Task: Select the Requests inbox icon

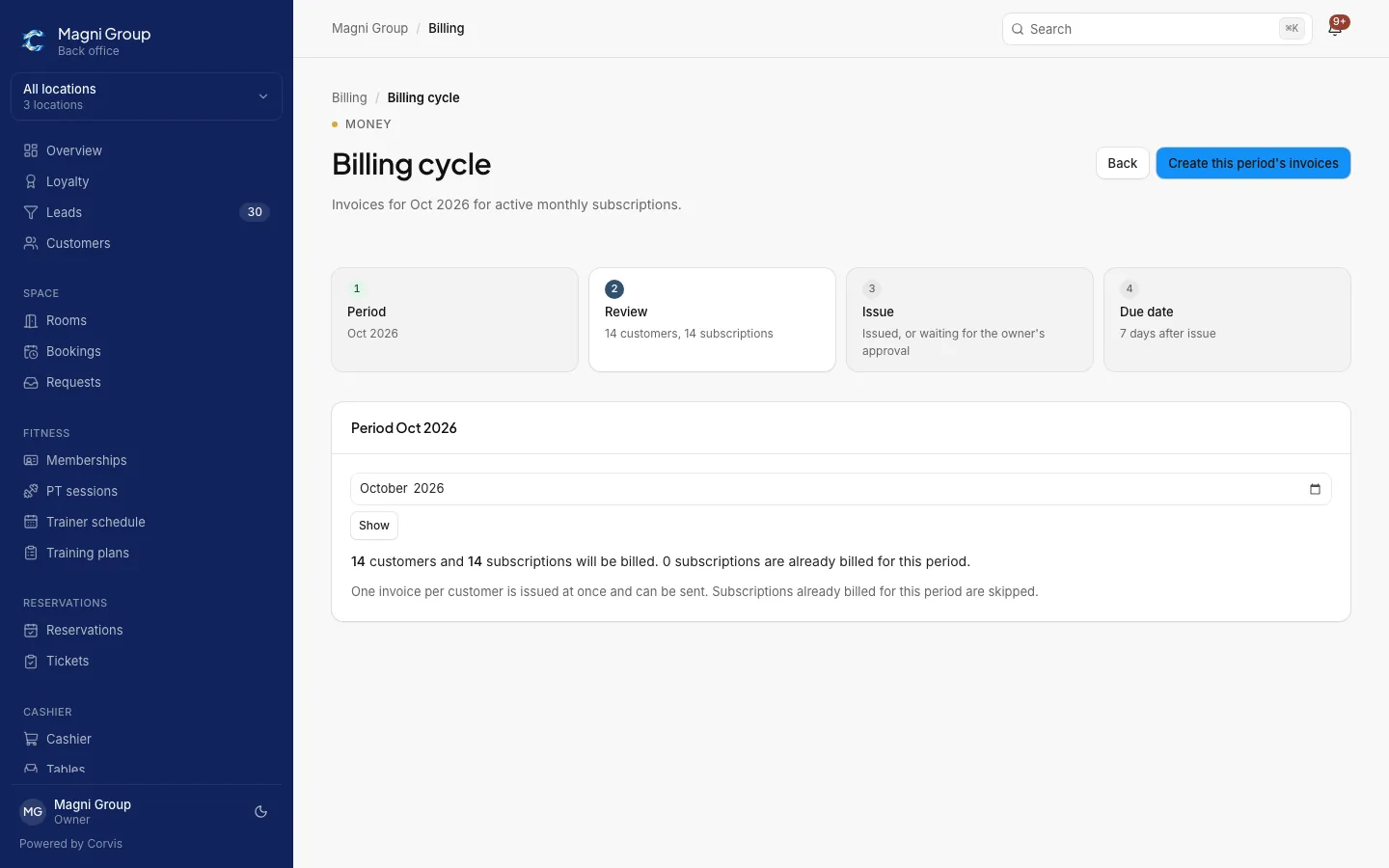Action: [31, 382]
